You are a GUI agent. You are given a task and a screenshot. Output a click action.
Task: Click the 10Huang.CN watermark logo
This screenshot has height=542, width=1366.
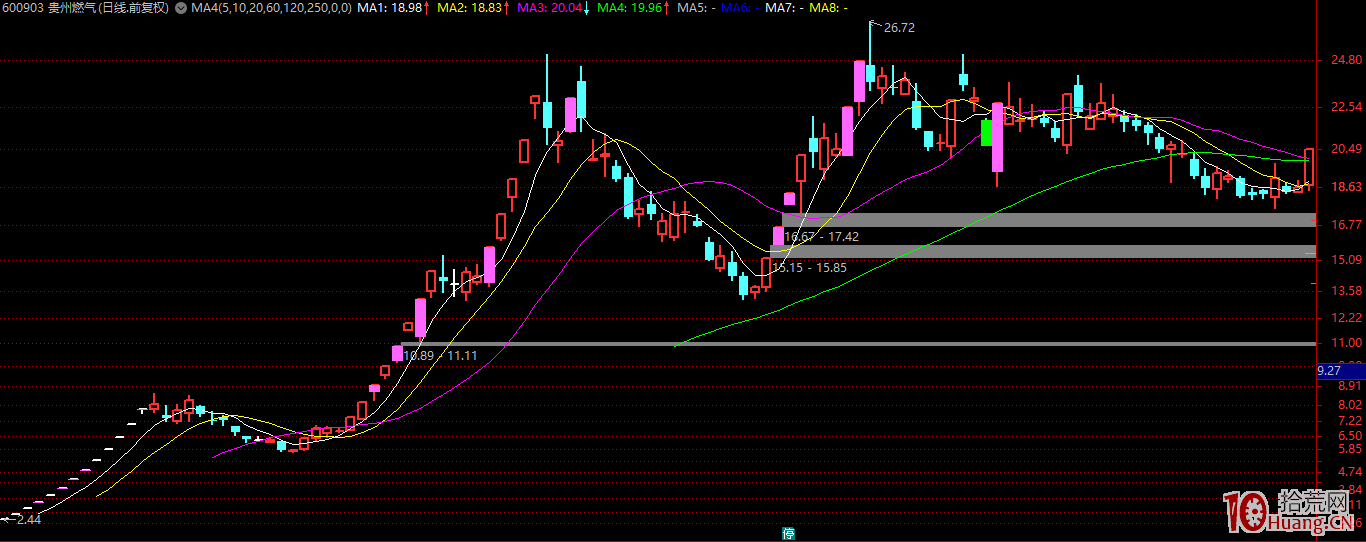click(x=1291, y=513)
